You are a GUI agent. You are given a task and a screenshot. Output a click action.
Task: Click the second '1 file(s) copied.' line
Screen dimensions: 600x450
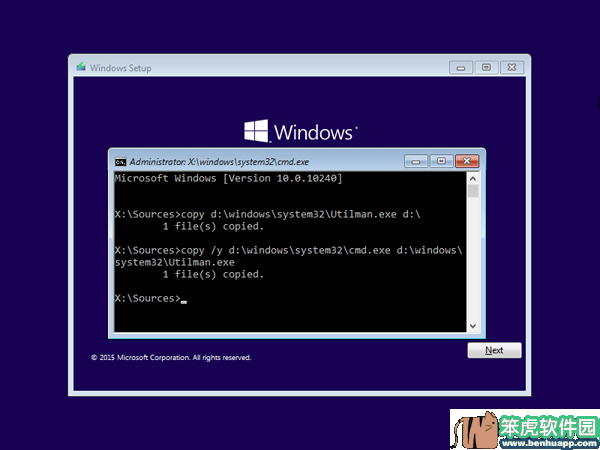coord(213,274)
